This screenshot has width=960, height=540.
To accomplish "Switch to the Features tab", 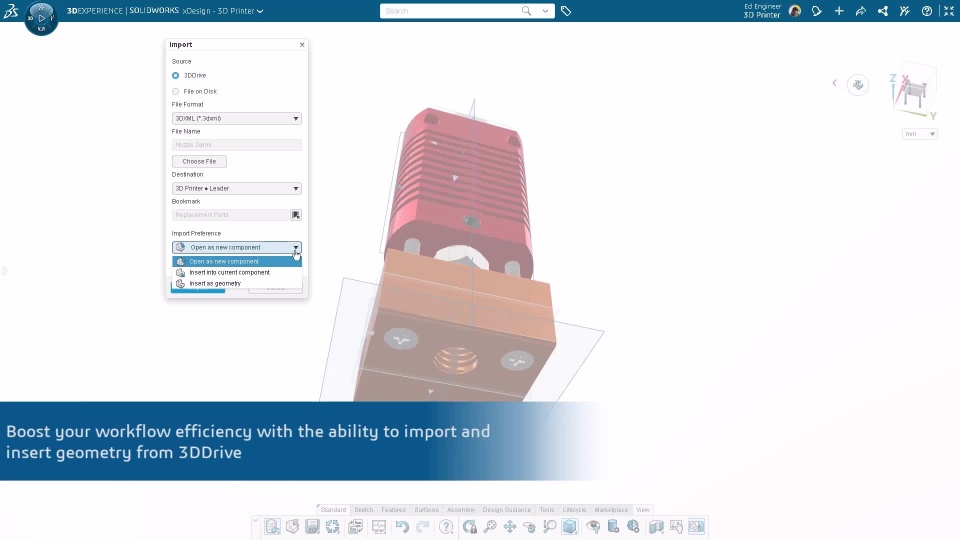I will pos(393,509).
